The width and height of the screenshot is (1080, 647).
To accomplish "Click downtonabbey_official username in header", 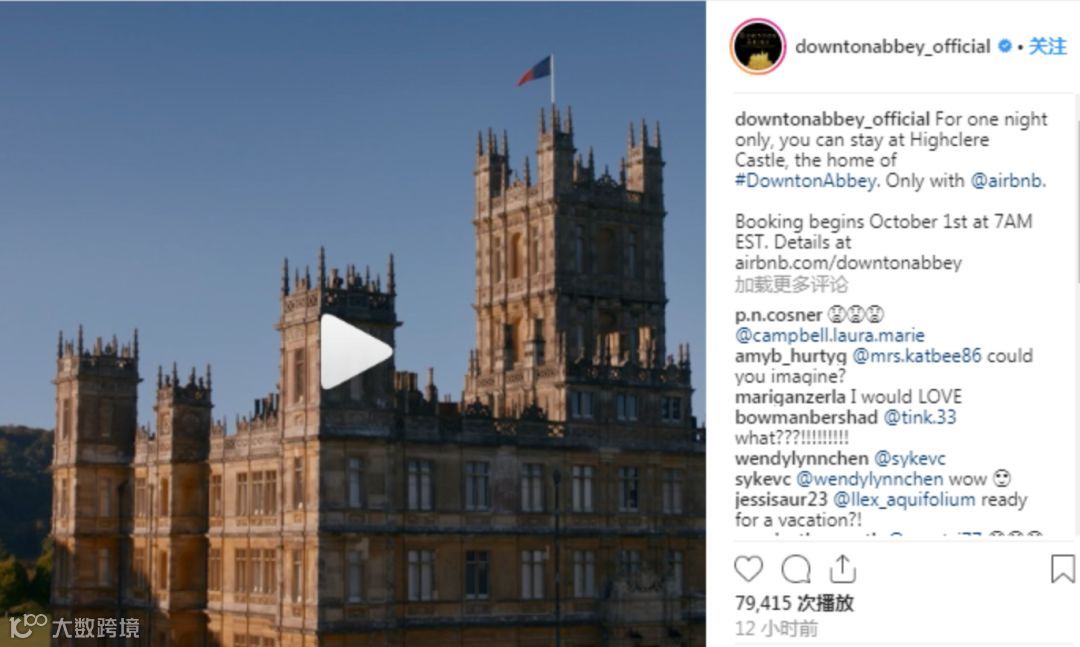I will click(x=893, y=46).
